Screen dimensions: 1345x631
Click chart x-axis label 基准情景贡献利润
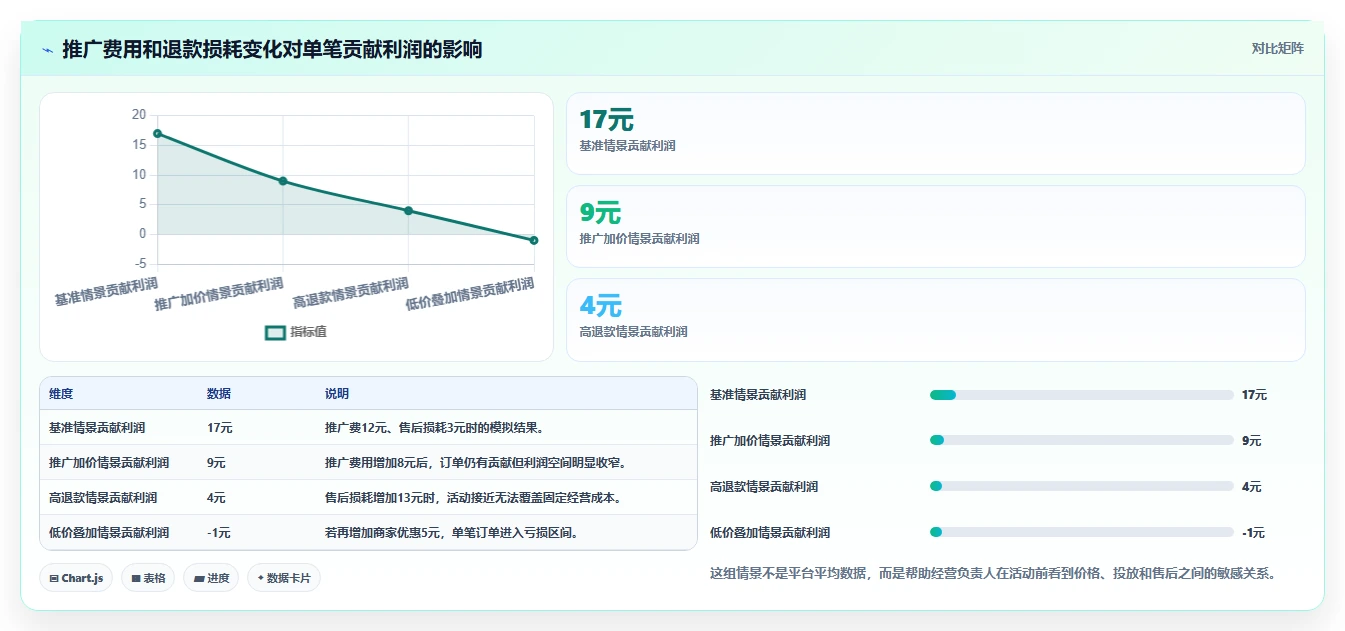[106, 291]
